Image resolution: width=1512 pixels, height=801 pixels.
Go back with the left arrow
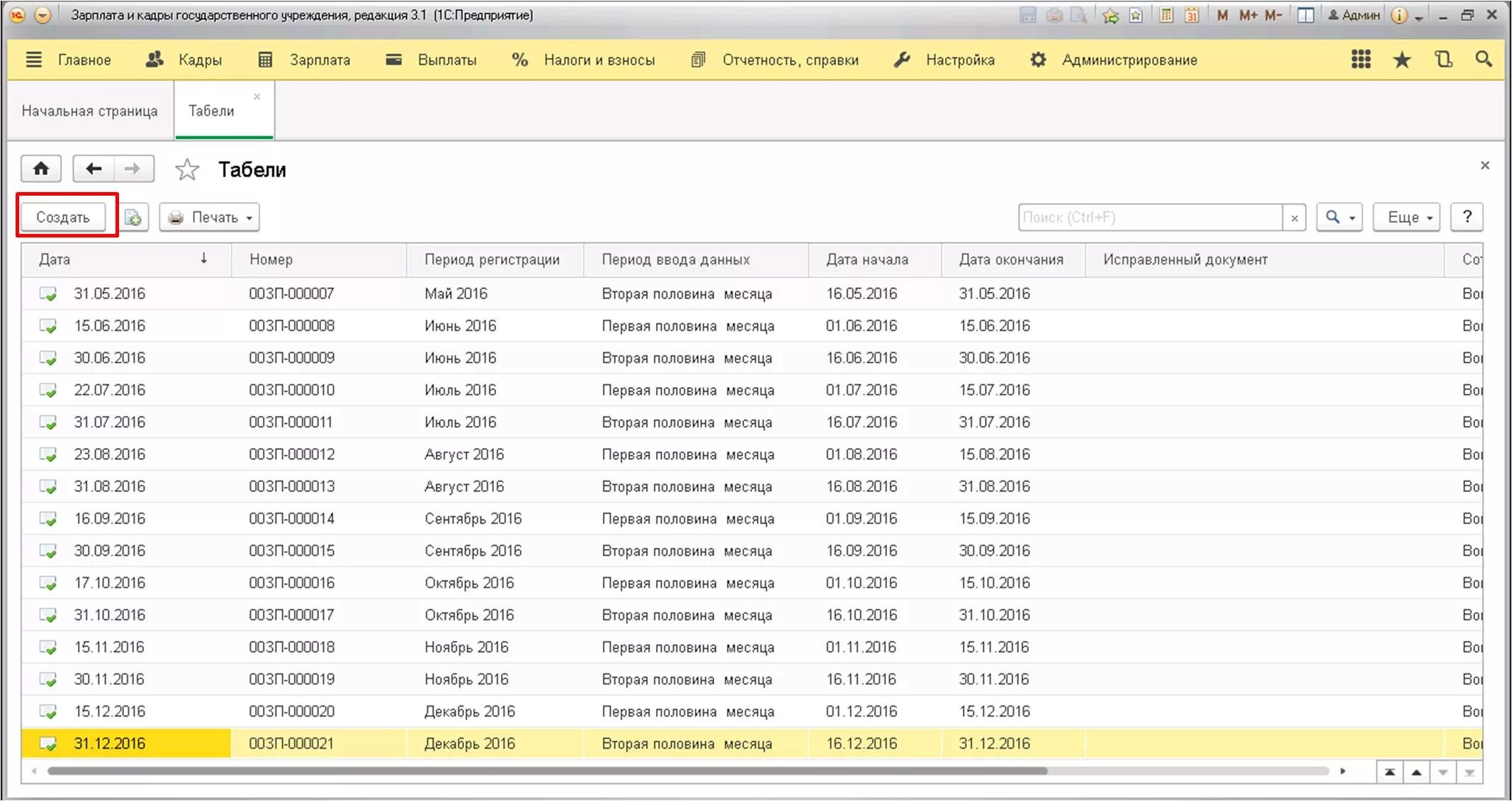coord(94,169)
